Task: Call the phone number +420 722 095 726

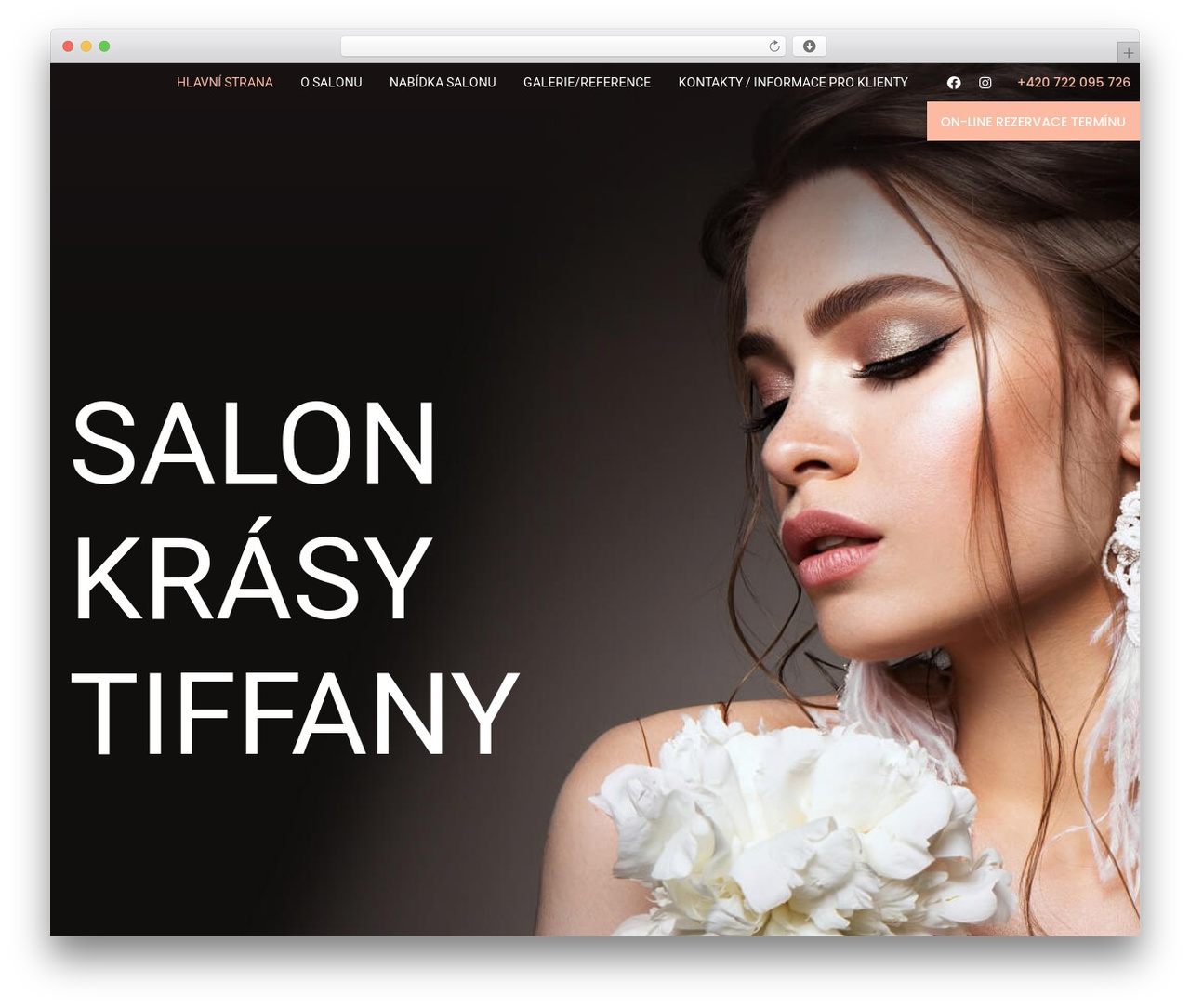Action: (x=1074, y=83)
